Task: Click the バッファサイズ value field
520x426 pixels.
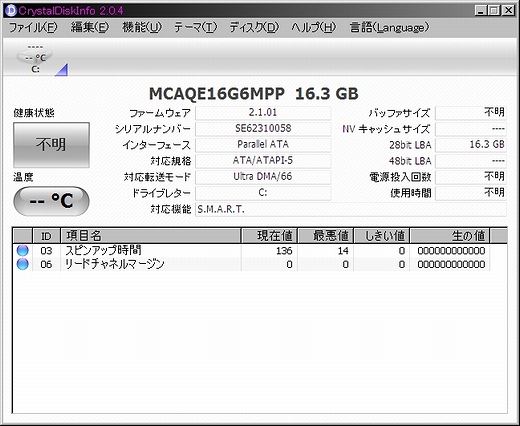Action: coord(471,113)
